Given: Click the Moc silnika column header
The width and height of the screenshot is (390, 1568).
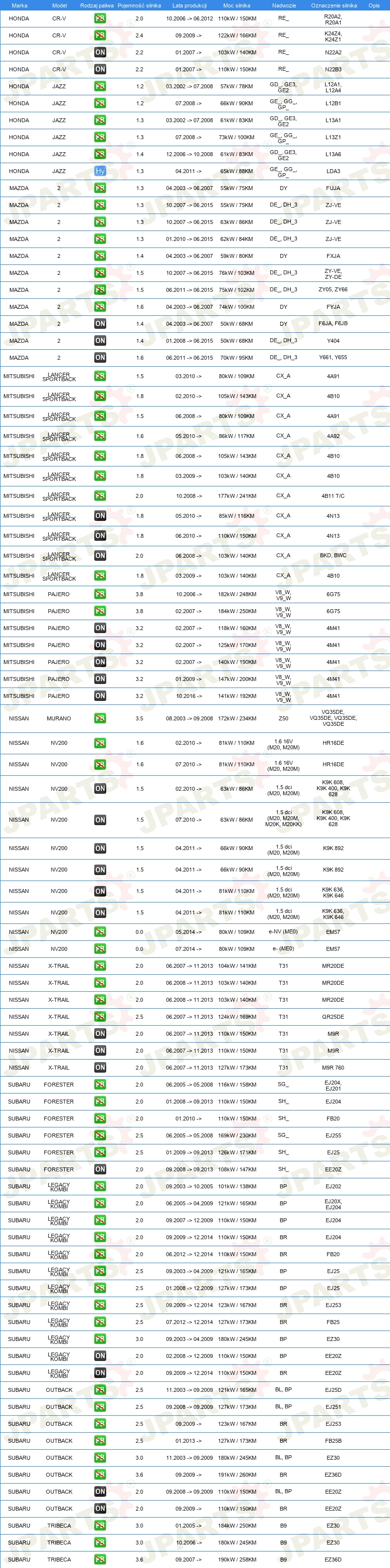Looking at the screenshot, I should coord(237,5).
